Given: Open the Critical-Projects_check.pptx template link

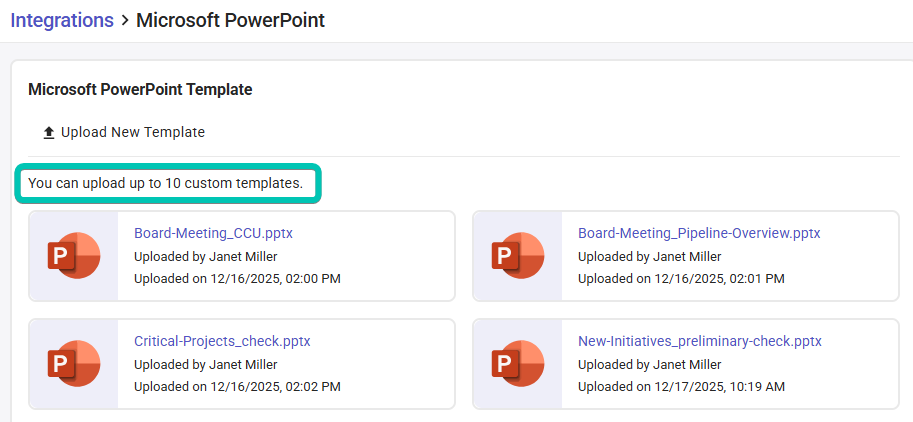Looking at the screenshot, I should coord(222,341).
